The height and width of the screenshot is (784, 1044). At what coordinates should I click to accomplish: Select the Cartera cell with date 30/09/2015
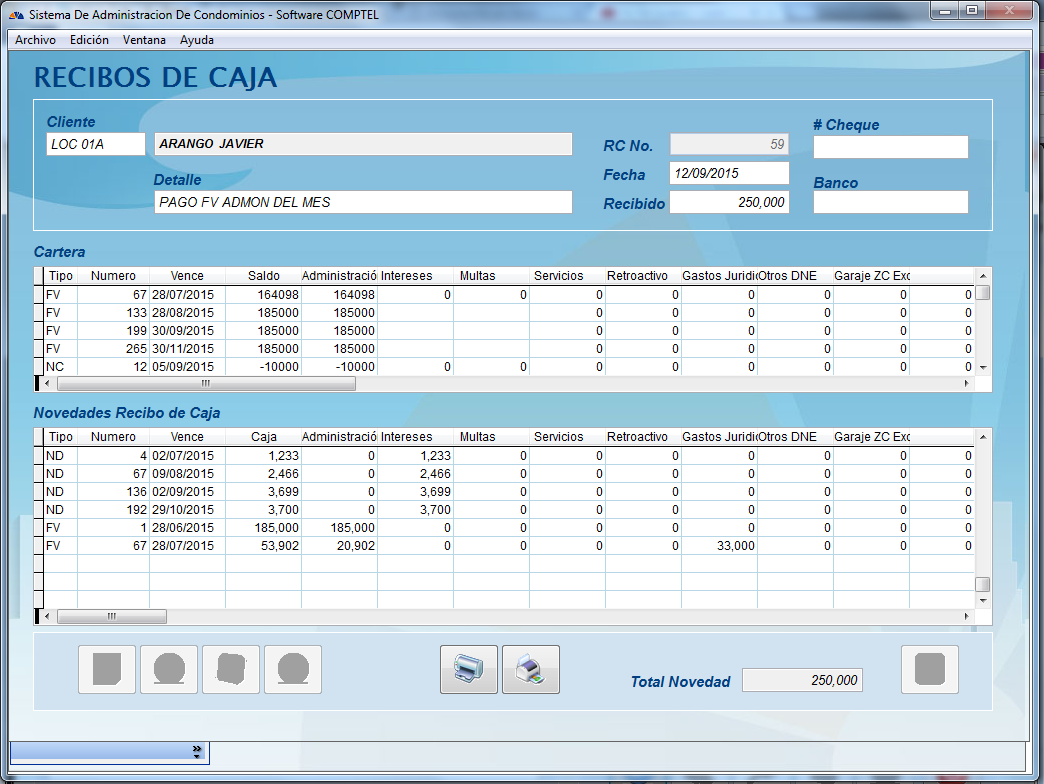coord(188,331)
